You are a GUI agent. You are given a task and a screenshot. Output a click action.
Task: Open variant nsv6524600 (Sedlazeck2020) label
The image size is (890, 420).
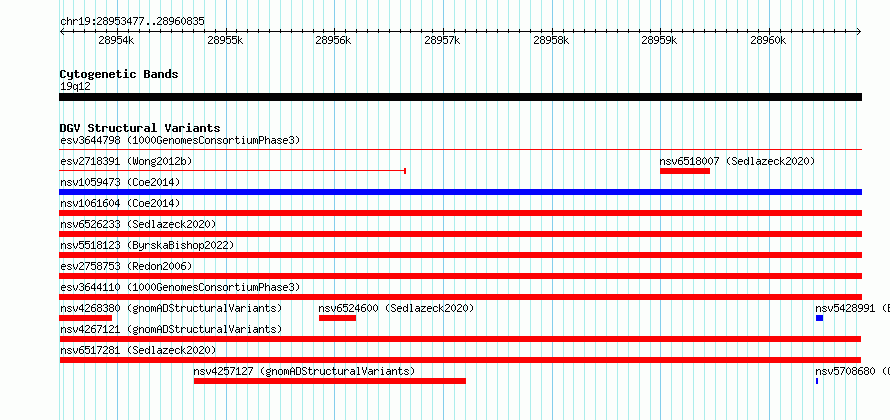(x=396, y=309)
